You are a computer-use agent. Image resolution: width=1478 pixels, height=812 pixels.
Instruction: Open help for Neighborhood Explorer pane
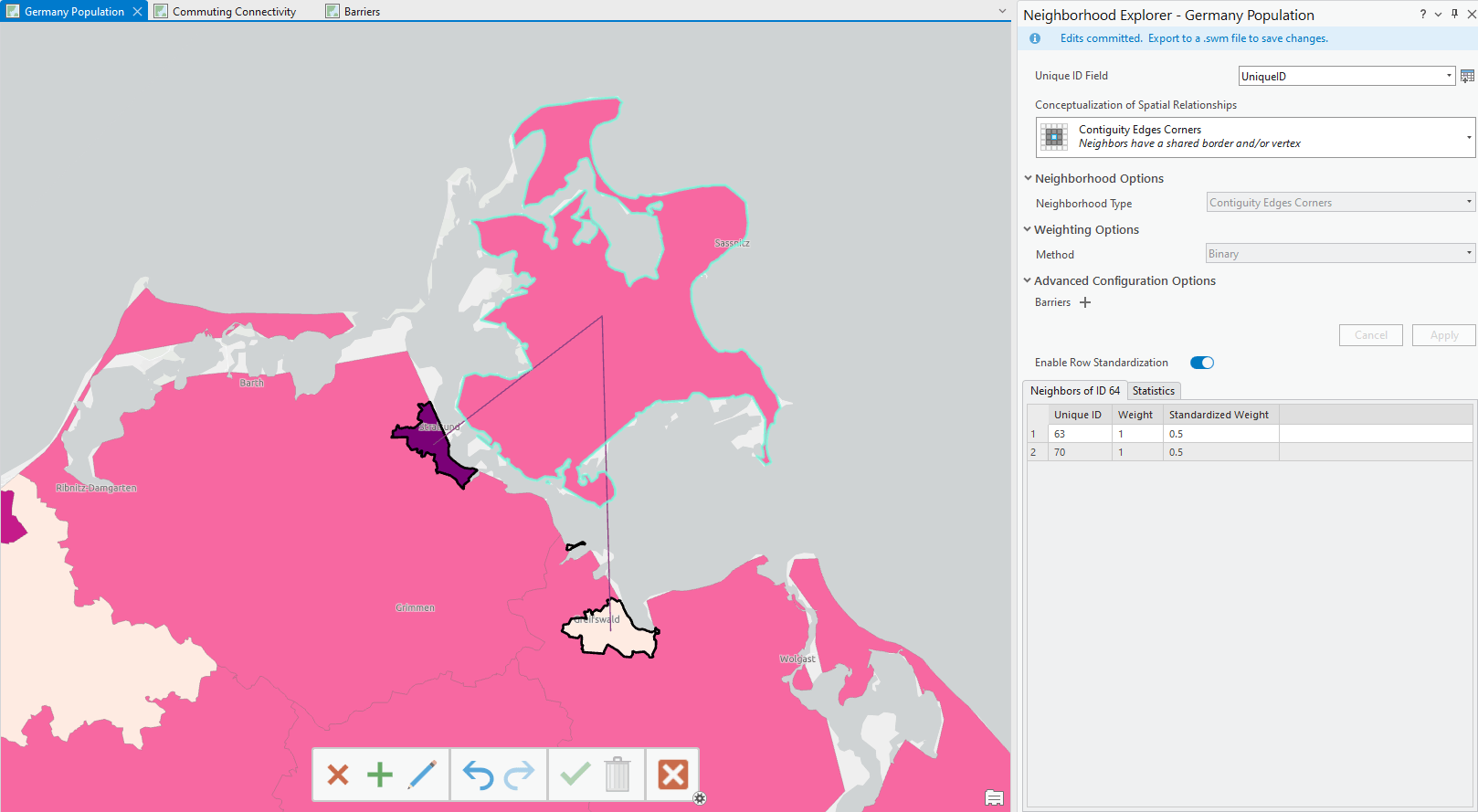pos(1422,14)
